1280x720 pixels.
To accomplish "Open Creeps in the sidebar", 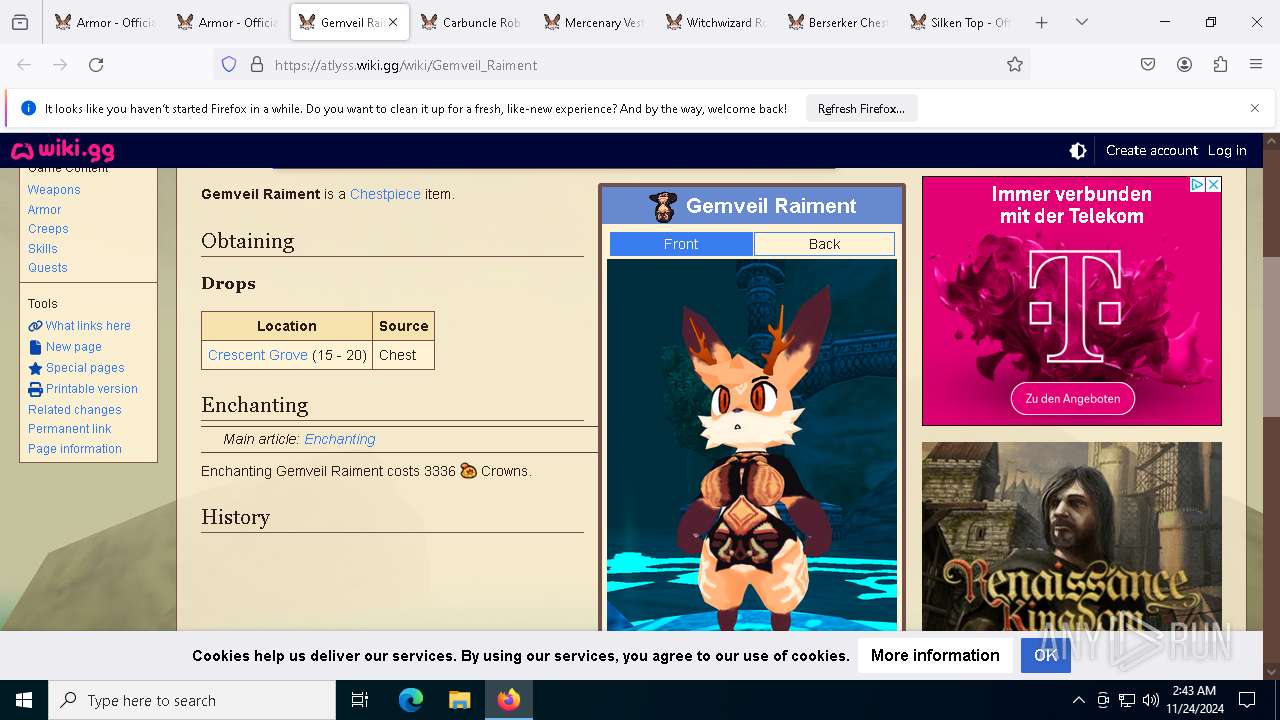I will pos(48,229).
